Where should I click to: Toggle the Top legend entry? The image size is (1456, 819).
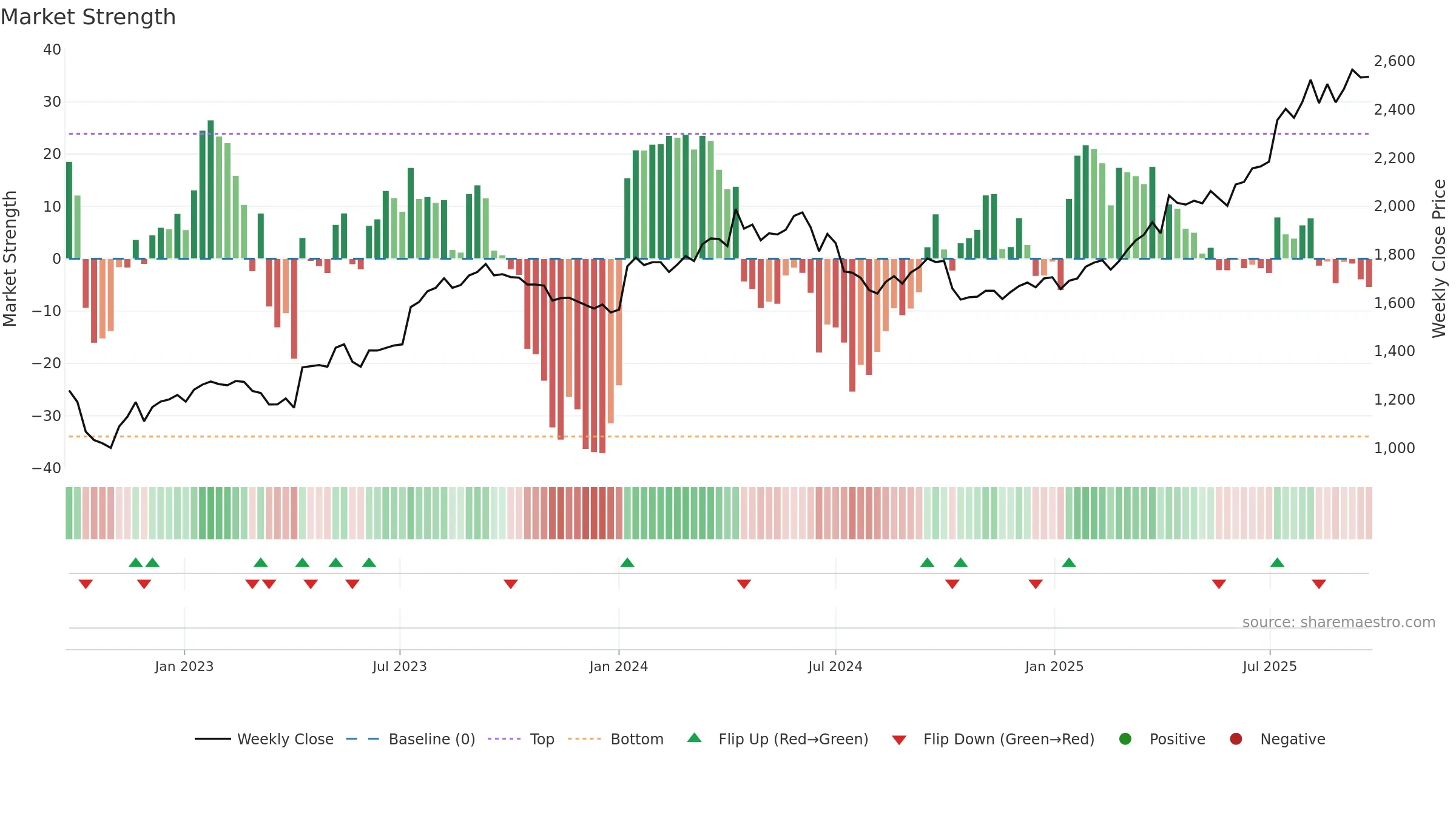click(x=521, y=739)
